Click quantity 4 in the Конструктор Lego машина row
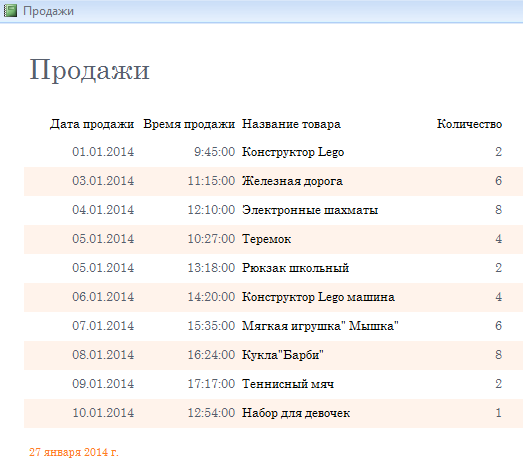Image resolution: width=523 pixels, height=472 pixels. pos(498,297)
